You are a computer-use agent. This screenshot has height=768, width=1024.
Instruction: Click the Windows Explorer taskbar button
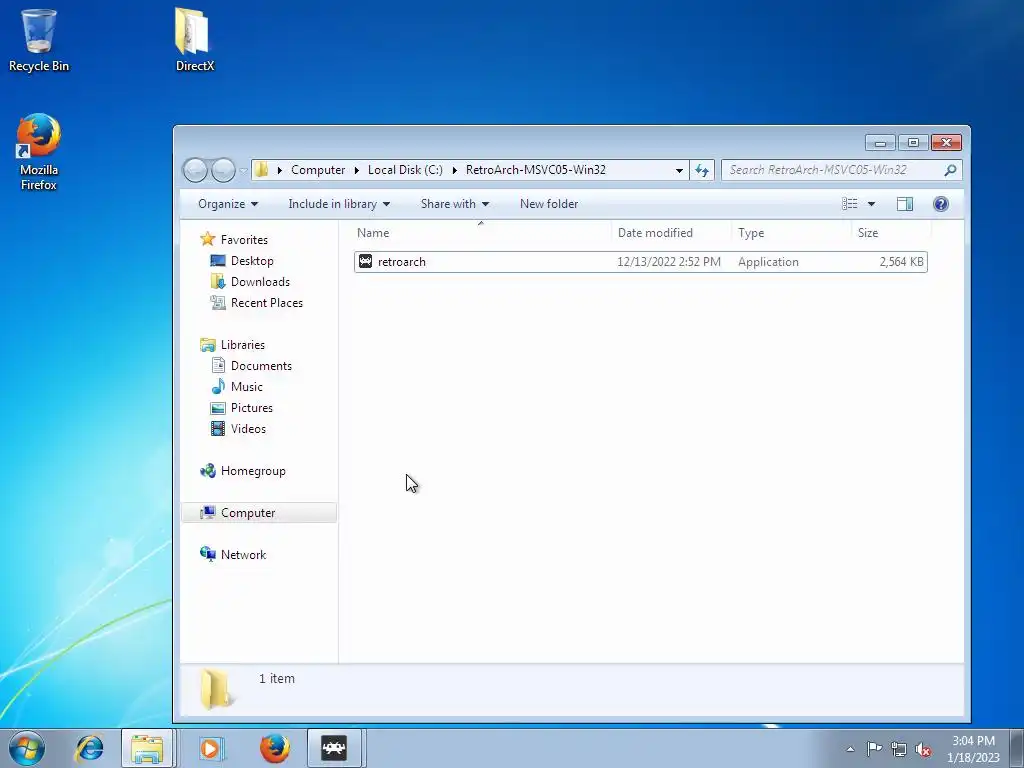[x=148, y=748]
